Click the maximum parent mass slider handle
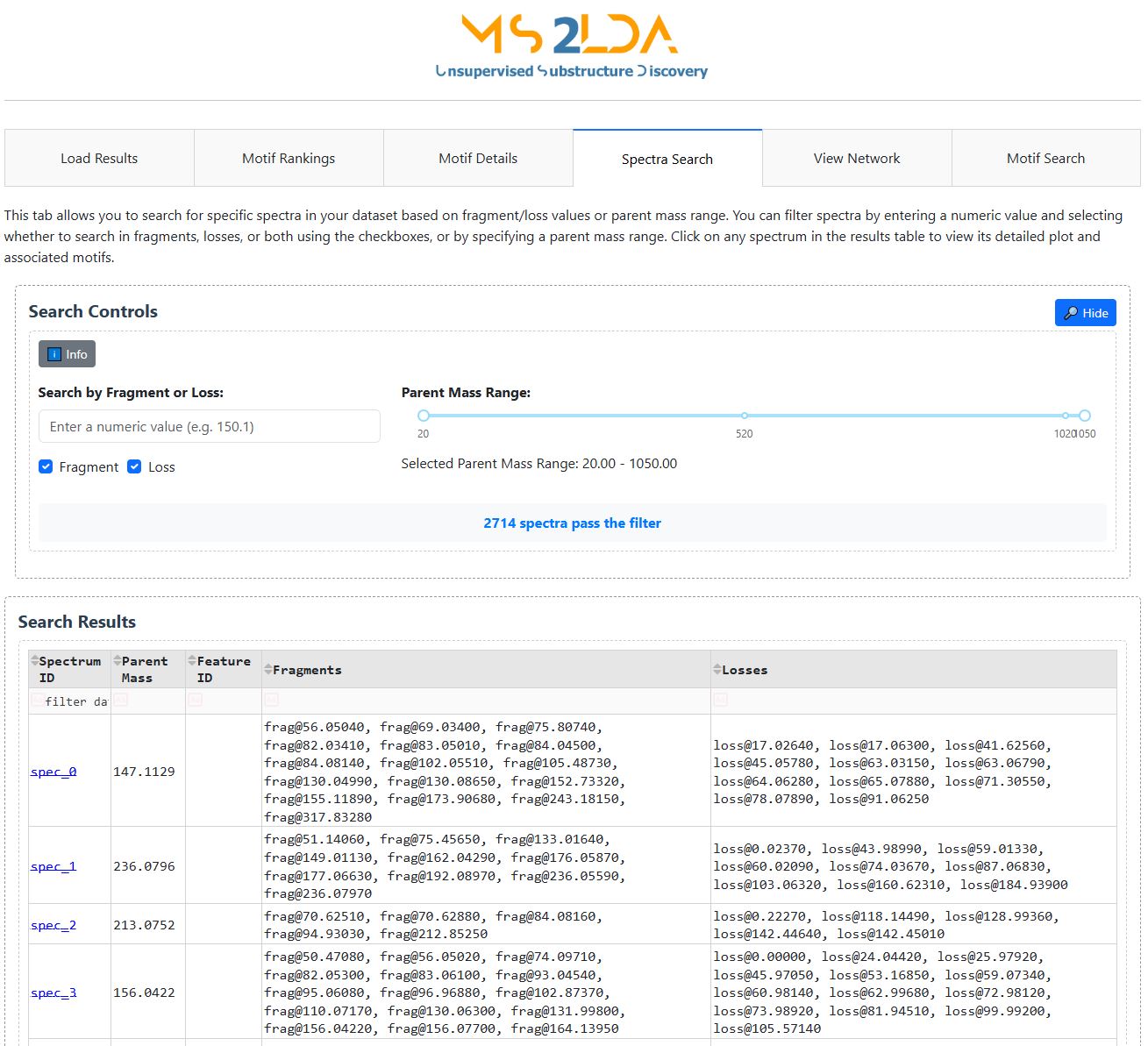This screenshot has height=1046, width=1148. pos(1085,416)
